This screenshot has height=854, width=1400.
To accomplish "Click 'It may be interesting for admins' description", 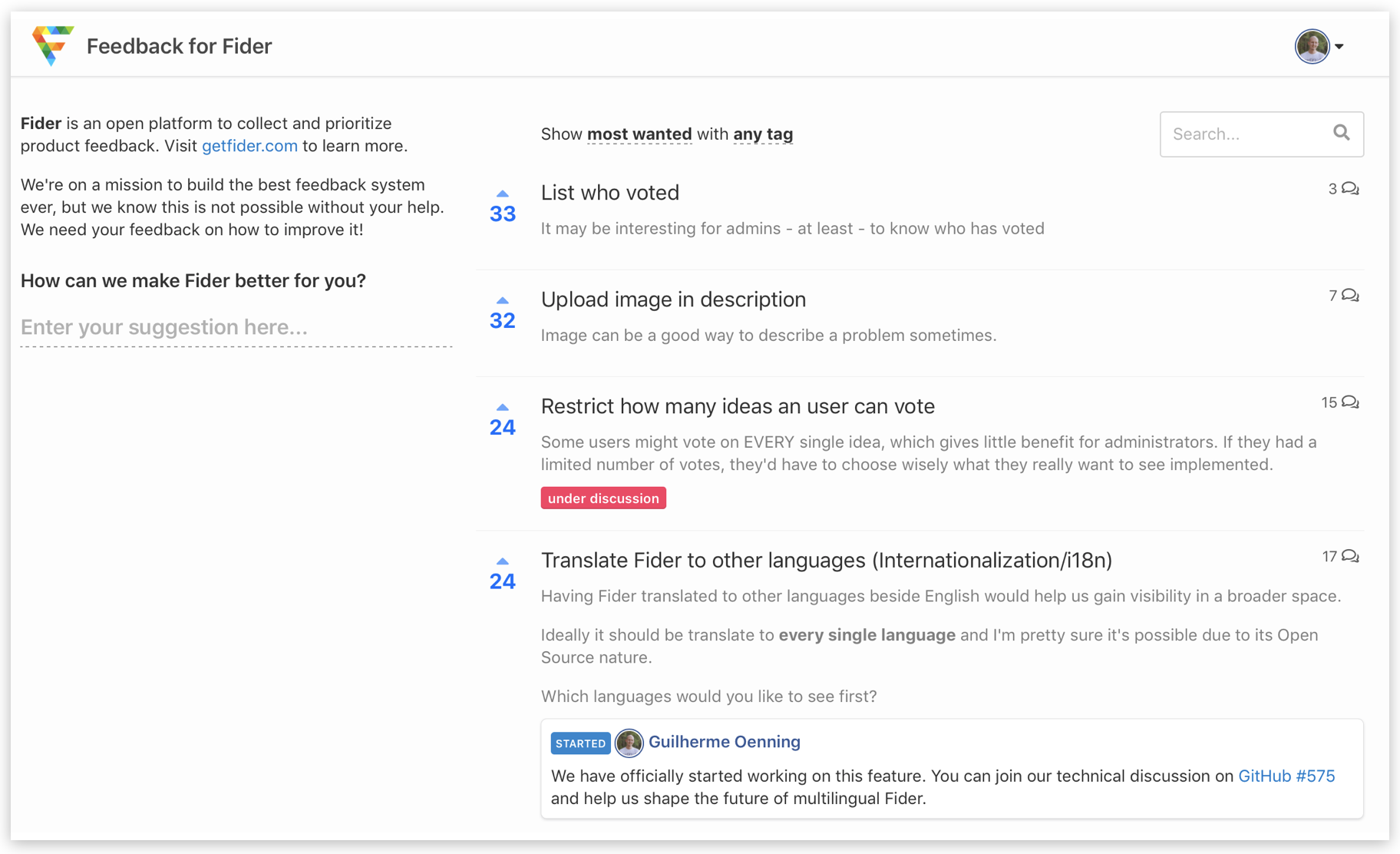I will 793,229.
